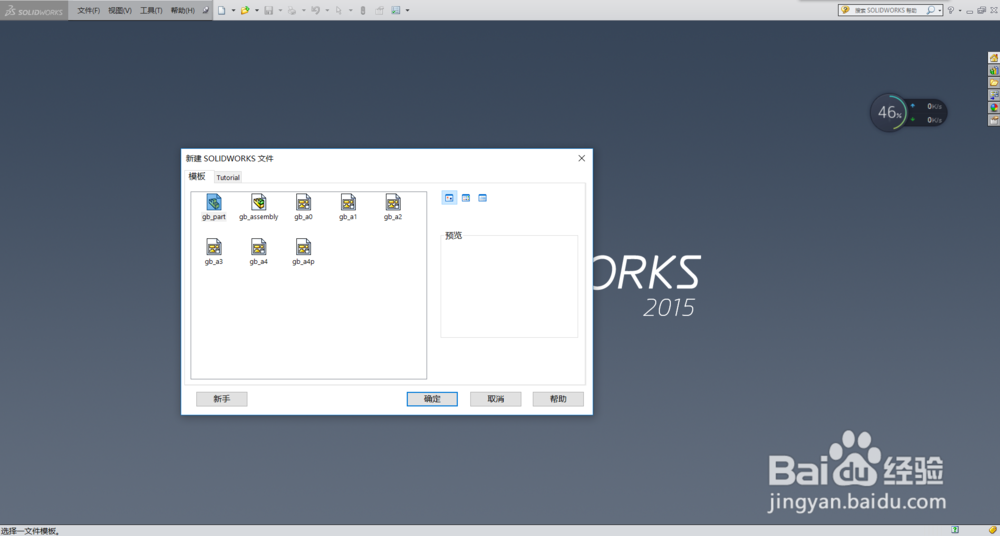Open the 文件(F) menu
Image resolution: width=1000 pixels, height=536 pixels.
(x=89, y=10)
